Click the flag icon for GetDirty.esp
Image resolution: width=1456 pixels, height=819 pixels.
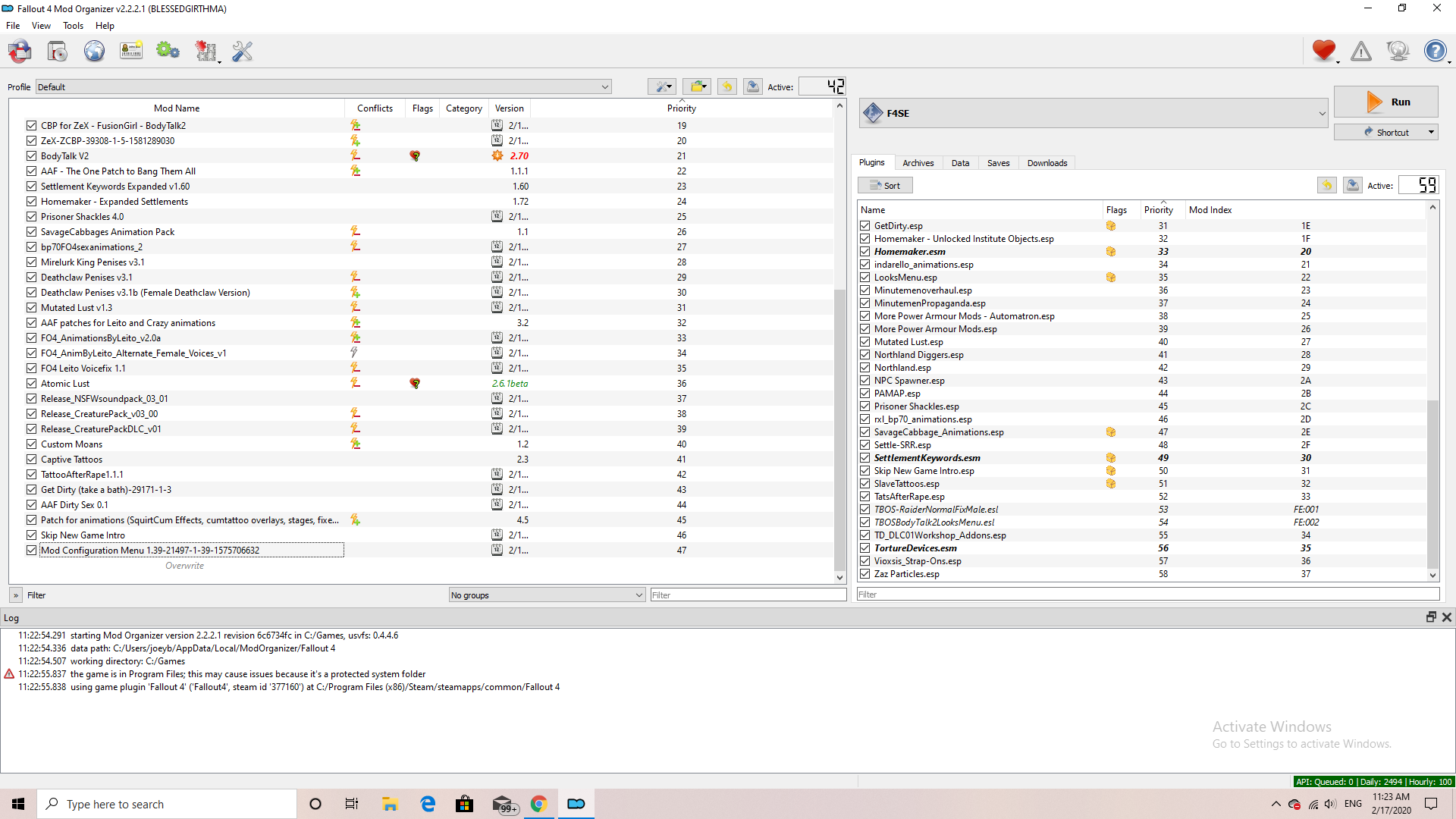(1111, 226)
